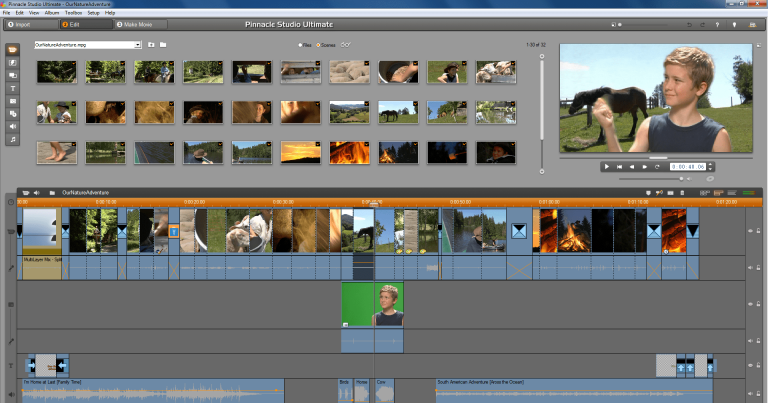The width and height of the screenshot is (768, 403).
Task: Open the OurNatureAdventure.mpg file dropdown
Action: [x=138, y=45]
